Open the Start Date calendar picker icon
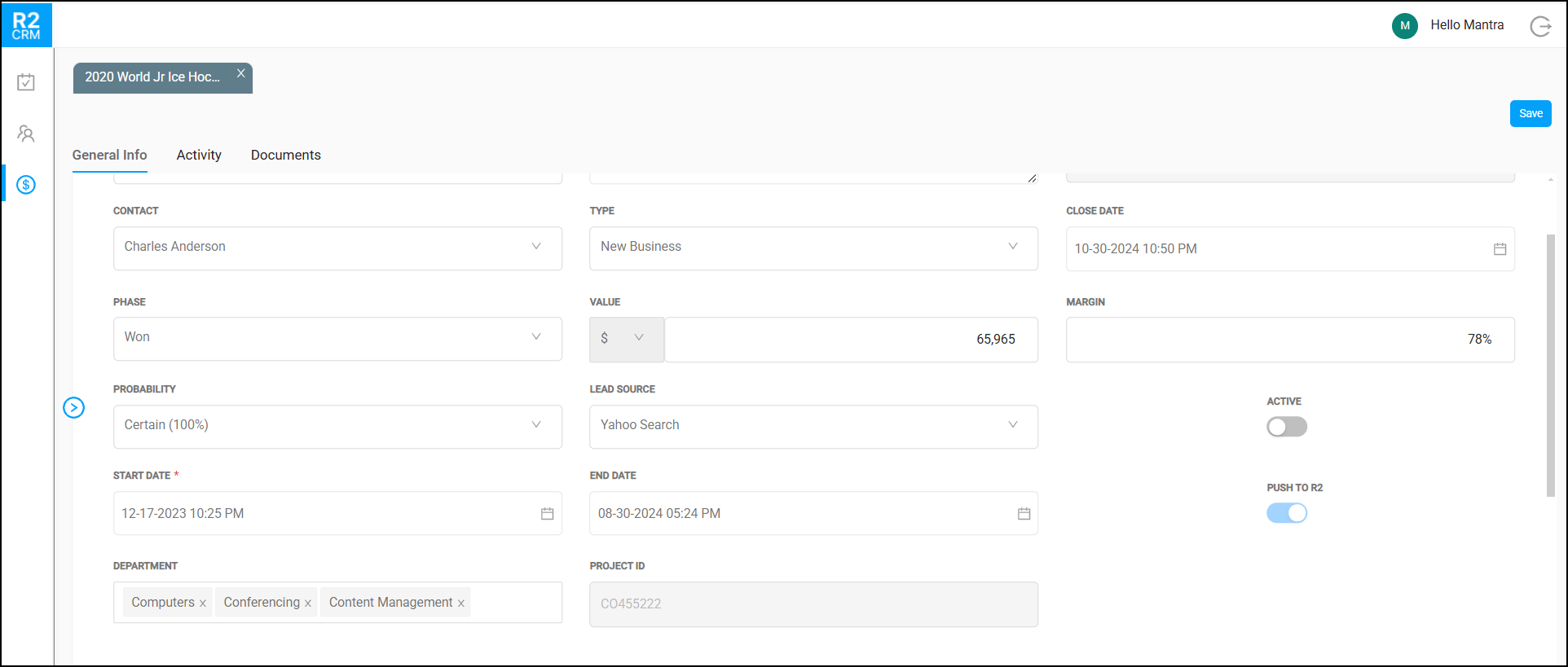 point(548,514)
